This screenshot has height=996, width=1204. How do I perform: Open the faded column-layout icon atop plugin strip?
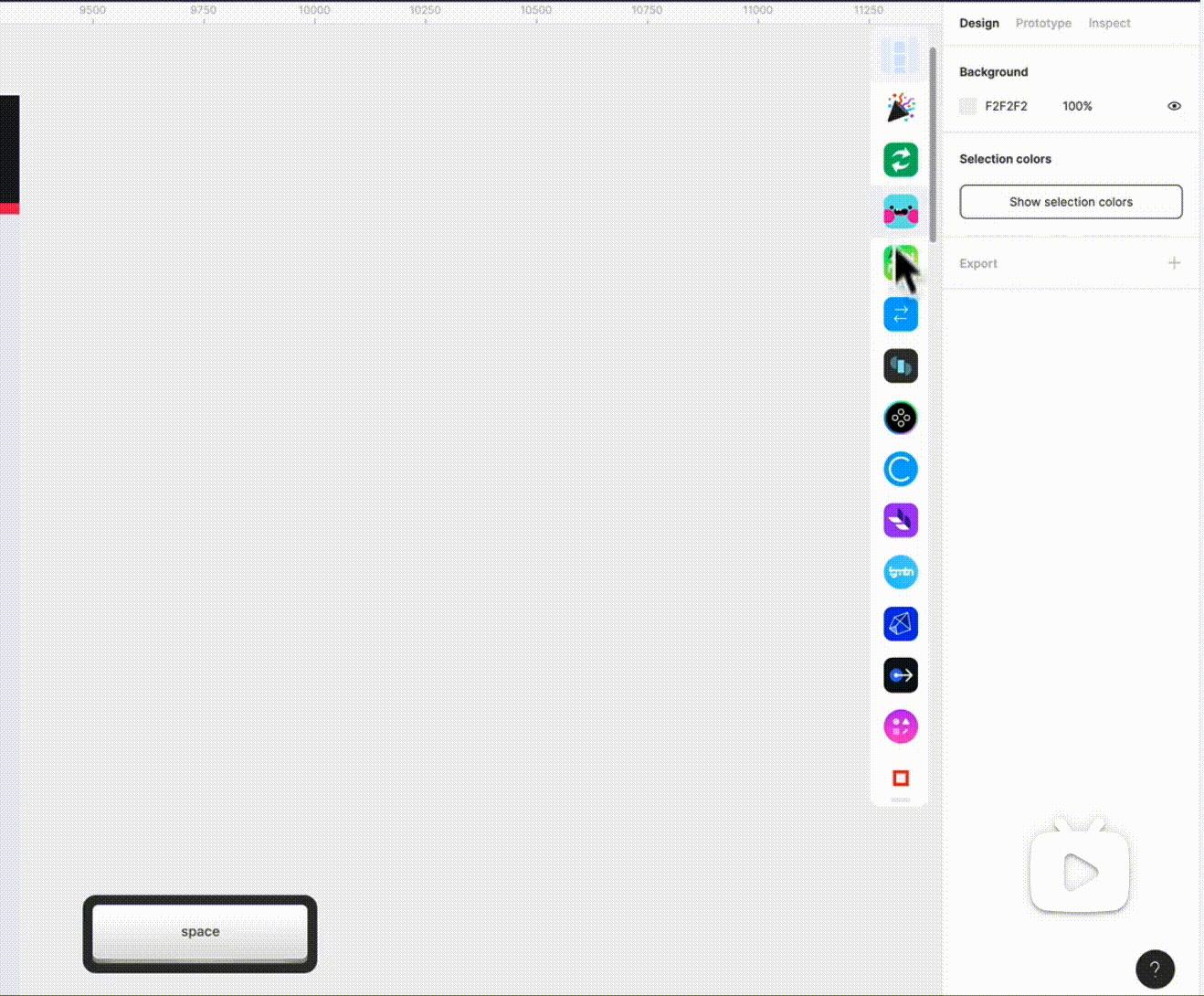pos(901,56)
